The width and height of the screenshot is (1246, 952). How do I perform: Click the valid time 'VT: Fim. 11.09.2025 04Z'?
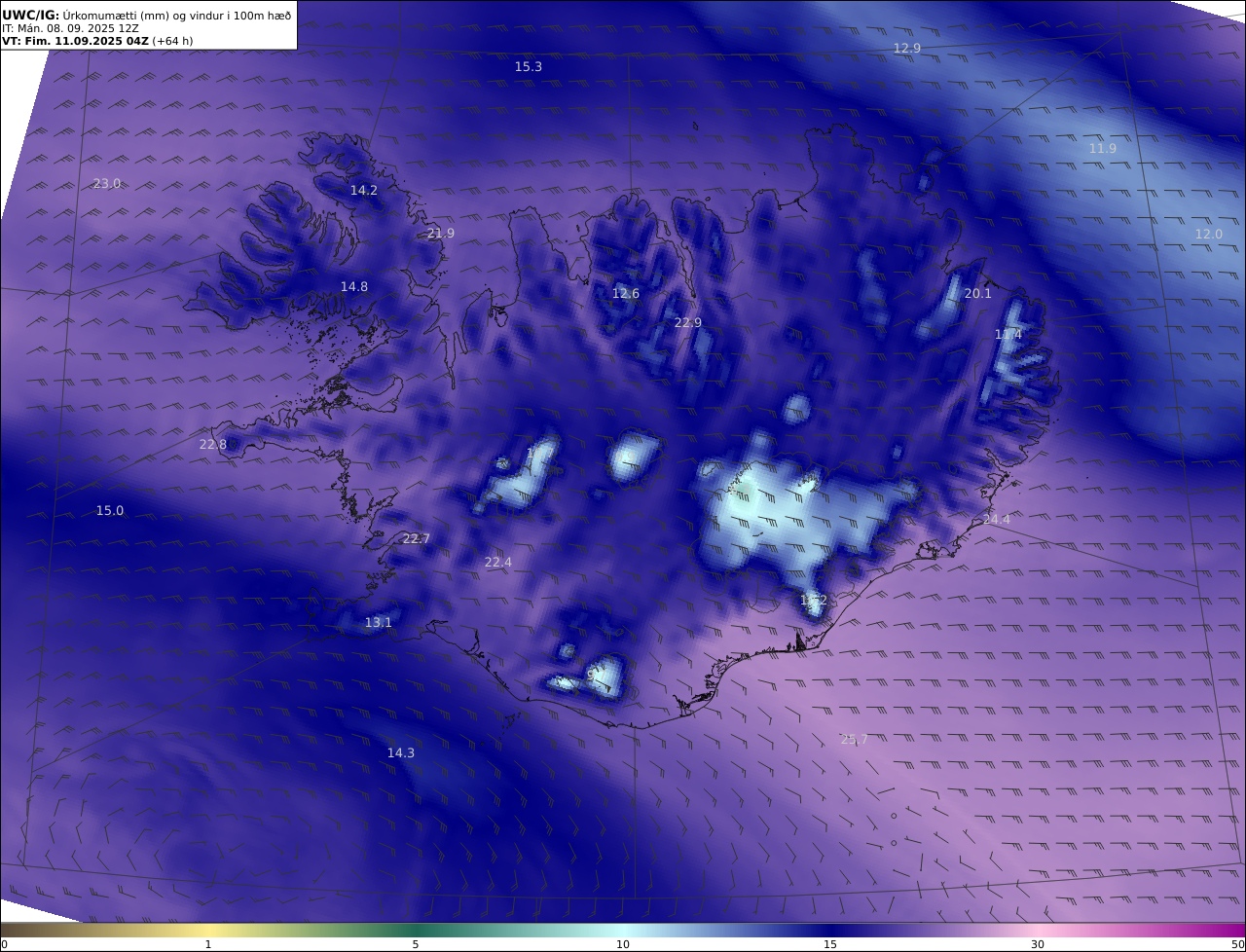point(75,42)
